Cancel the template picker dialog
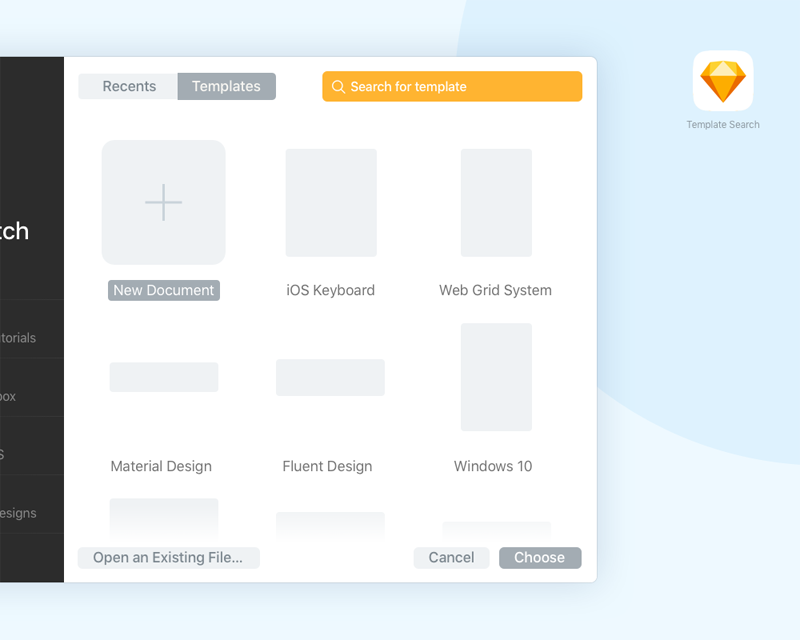800x640 pixels. (451, 557)
